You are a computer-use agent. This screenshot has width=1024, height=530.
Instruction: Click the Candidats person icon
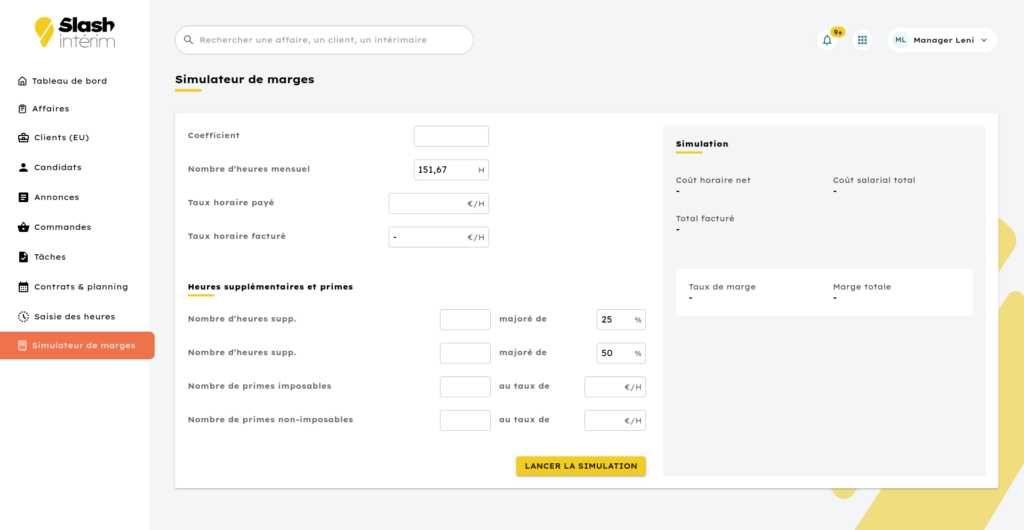[x=23, y=167]
